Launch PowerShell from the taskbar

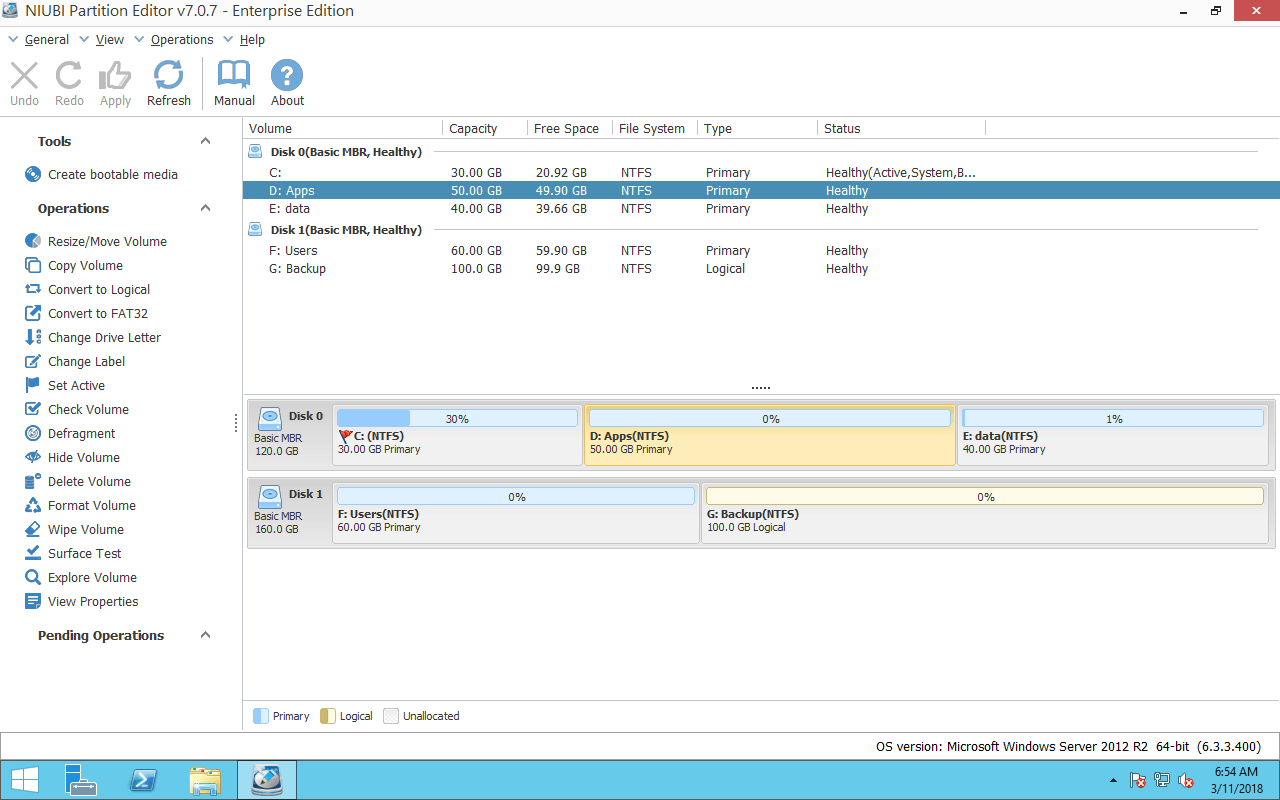click(143, 780)
